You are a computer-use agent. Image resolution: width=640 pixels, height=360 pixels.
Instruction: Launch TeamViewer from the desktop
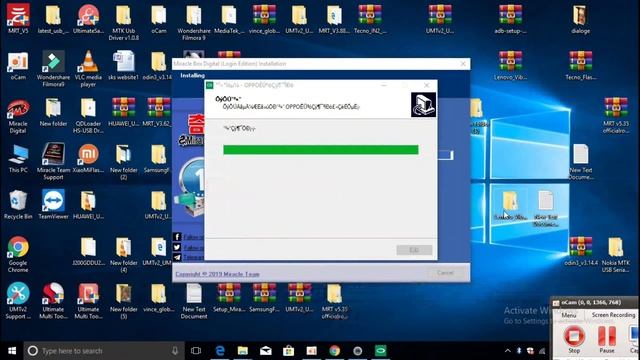click(x=53, y=205)
